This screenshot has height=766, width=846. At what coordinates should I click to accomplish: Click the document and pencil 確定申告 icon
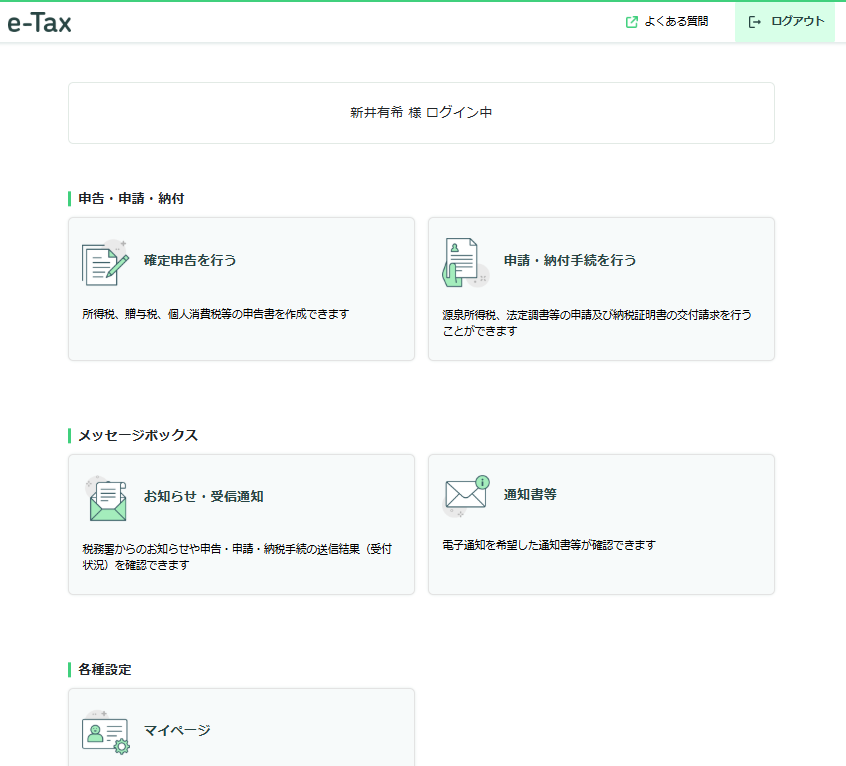pyautogui.click(x=105, y=262)
